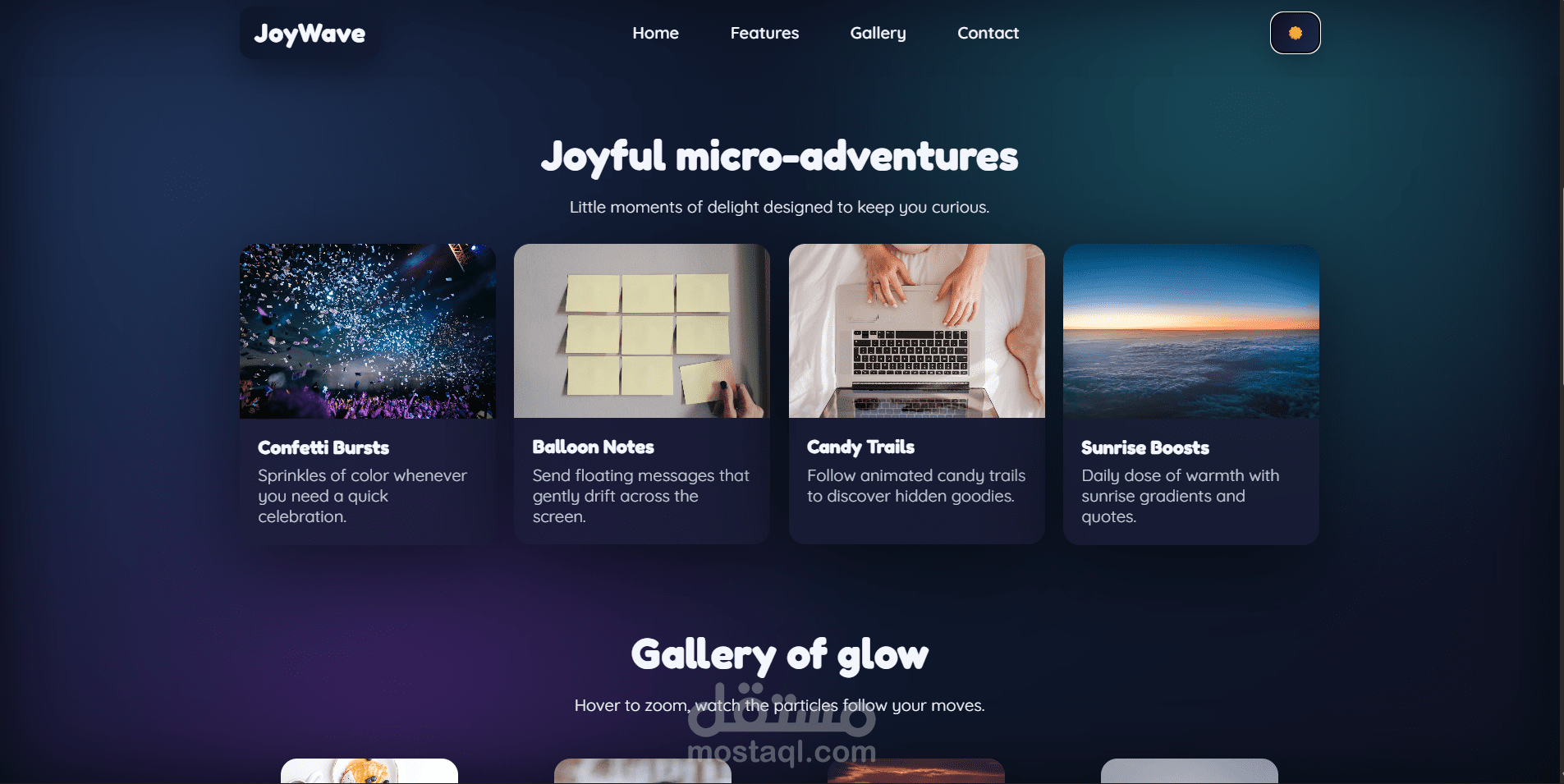Click the JoyWave logo

(310, 34)
